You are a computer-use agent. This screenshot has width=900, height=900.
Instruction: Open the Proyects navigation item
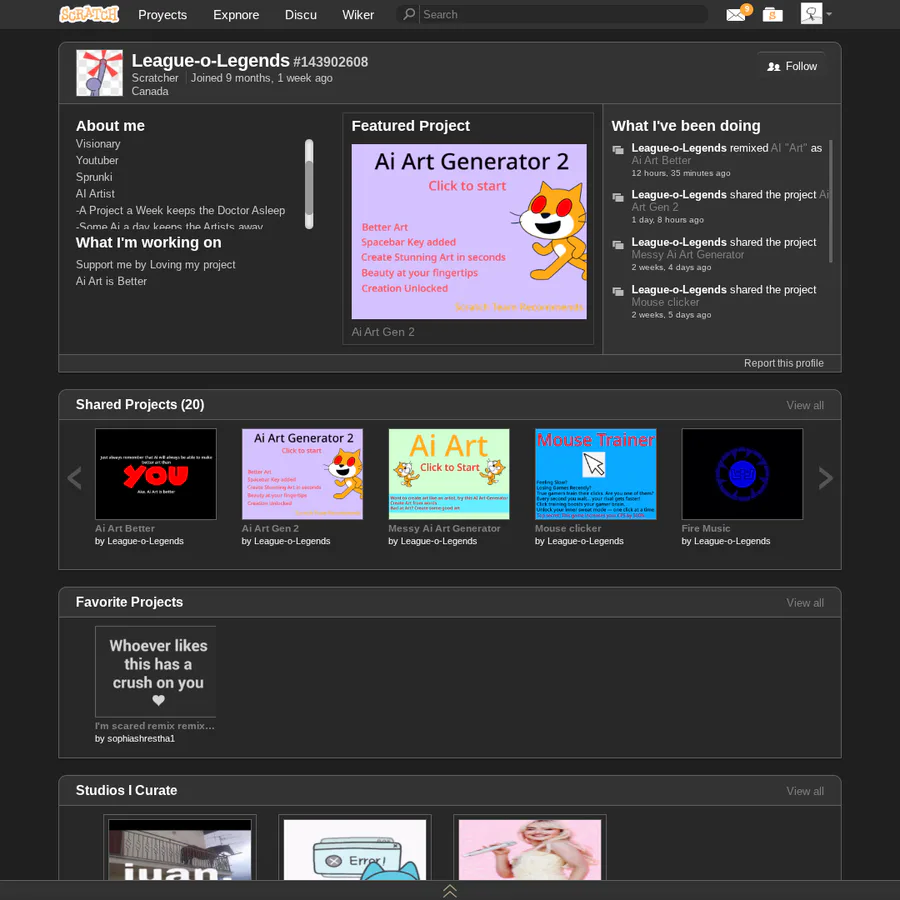(x=162, y=15)
